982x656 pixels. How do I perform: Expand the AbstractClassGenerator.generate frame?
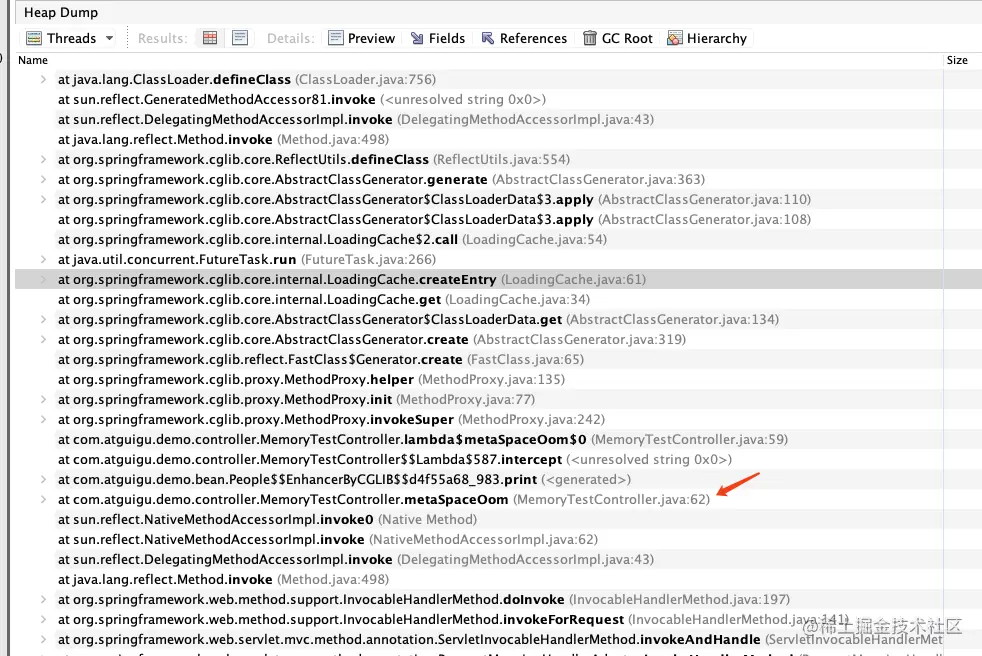[43, 180]
